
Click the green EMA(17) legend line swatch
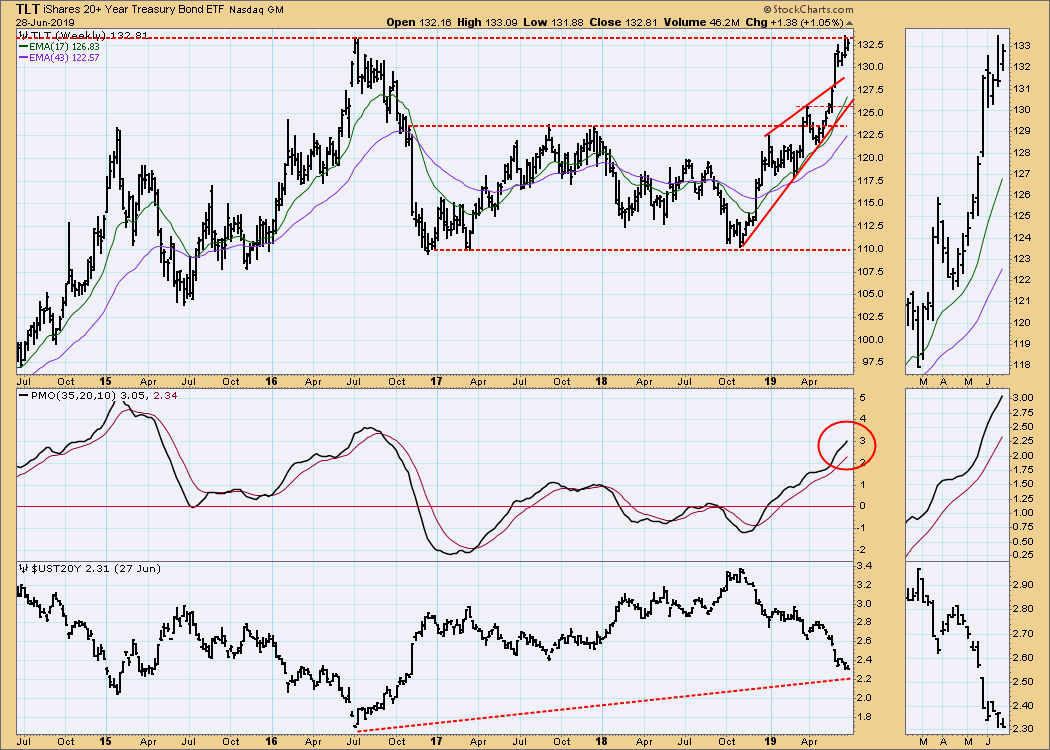click(23, 47)
